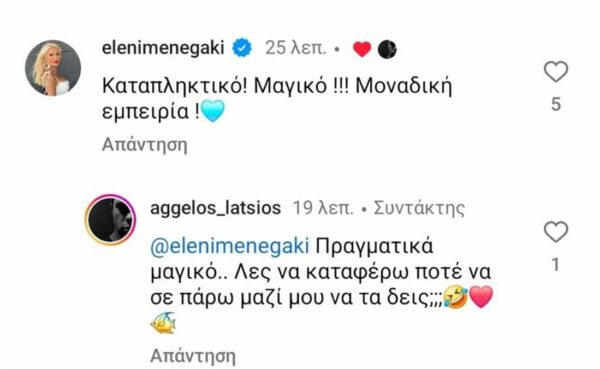Click the Συντάκτης author label
The width and height of the screenshot is (600, 369).
419,209
